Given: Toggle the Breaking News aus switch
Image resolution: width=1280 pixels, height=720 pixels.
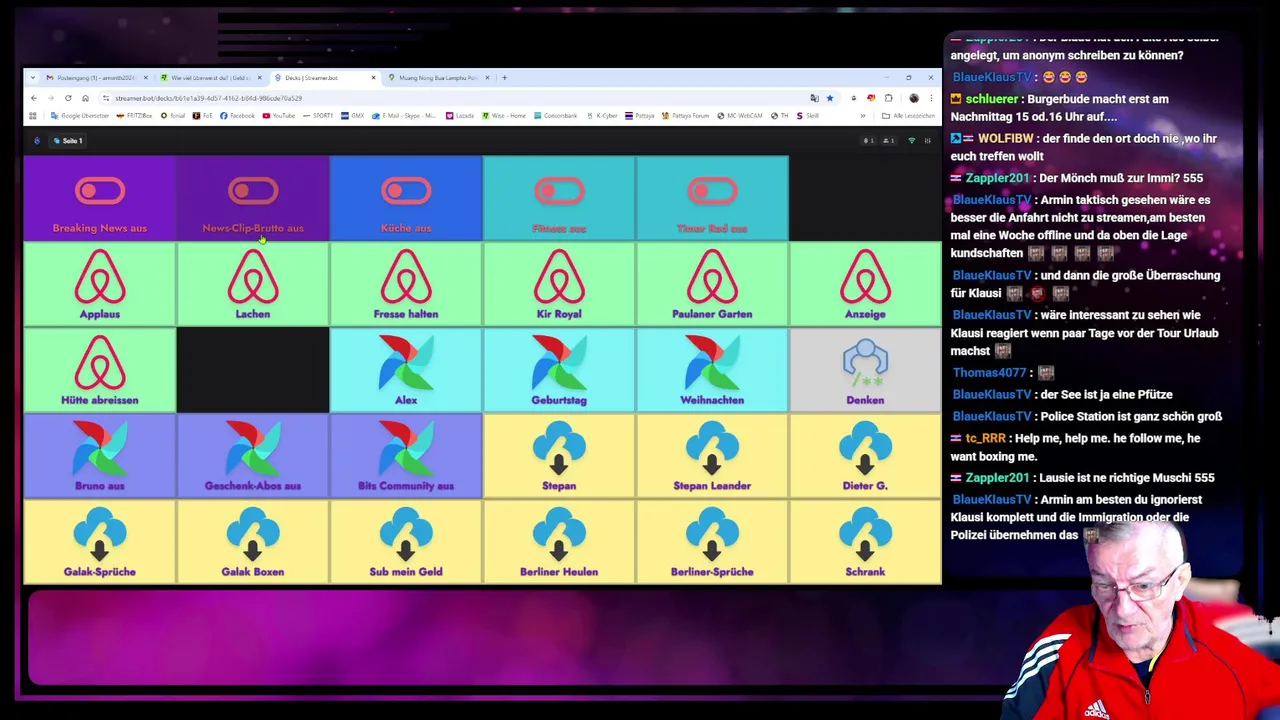Looking at the screenshot, I should [99, 198].
